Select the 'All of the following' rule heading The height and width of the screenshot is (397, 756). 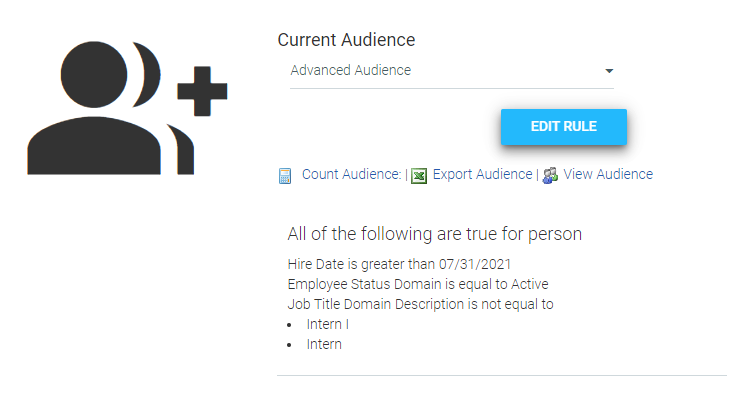(x=434, y=234)
